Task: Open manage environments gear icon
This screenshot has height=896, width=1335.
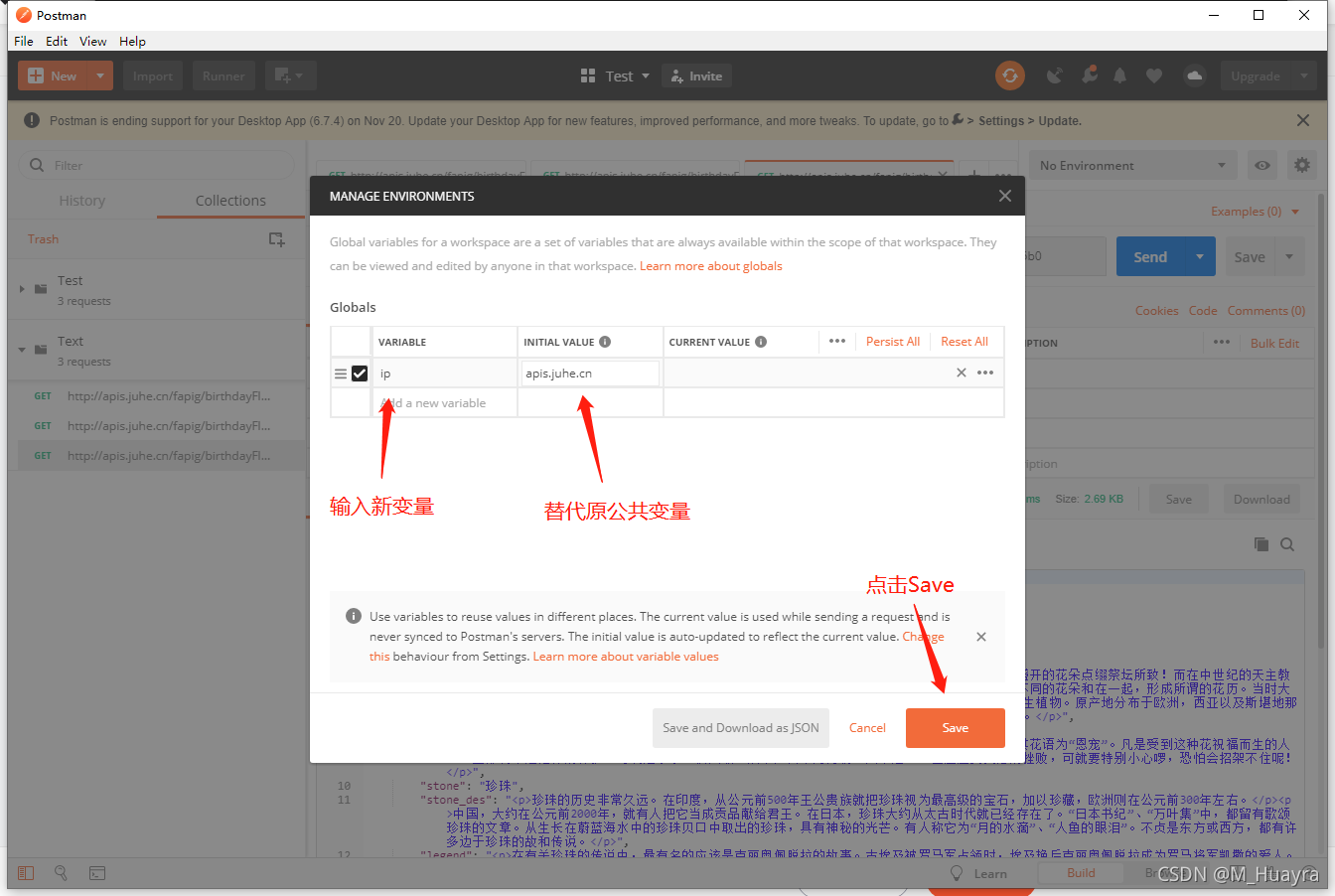Action: tap(1301, 166)
